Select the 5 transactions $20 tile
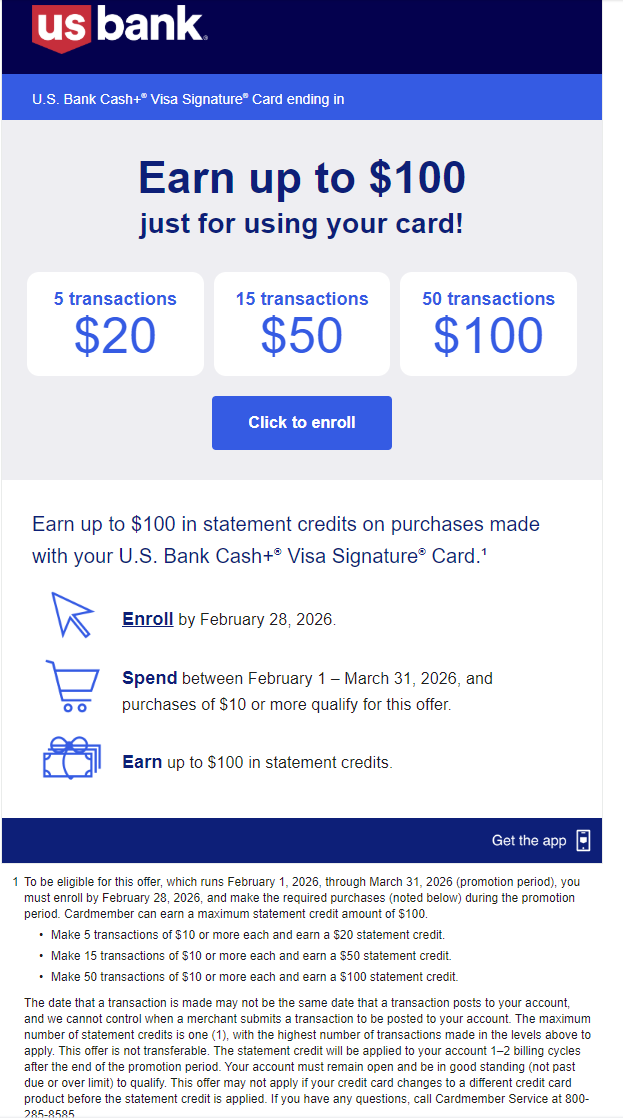This screenshot has height=1118, width=623. point(115,324)
